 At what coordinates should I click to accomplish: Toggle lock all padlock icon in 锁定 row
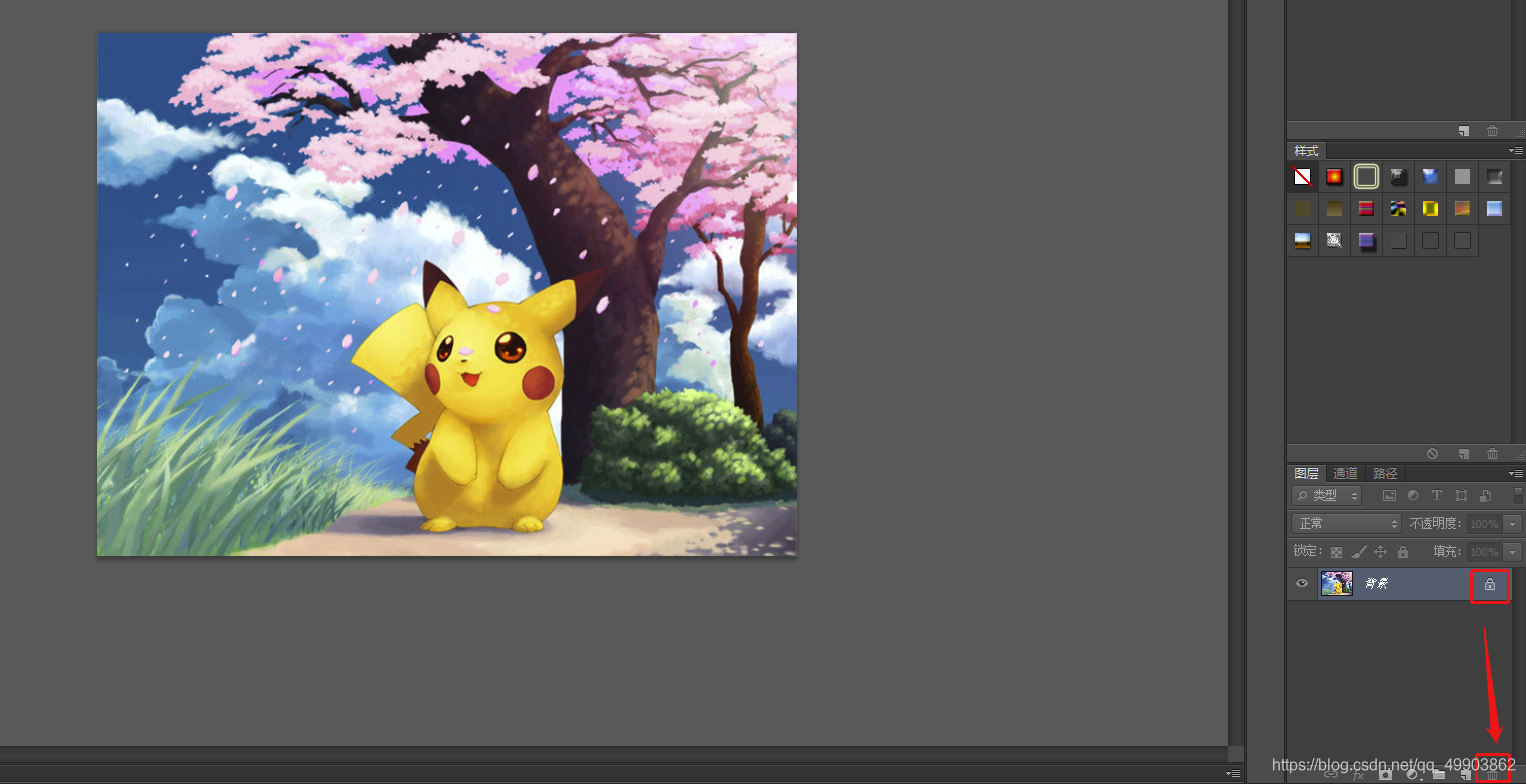(1402, 551)
